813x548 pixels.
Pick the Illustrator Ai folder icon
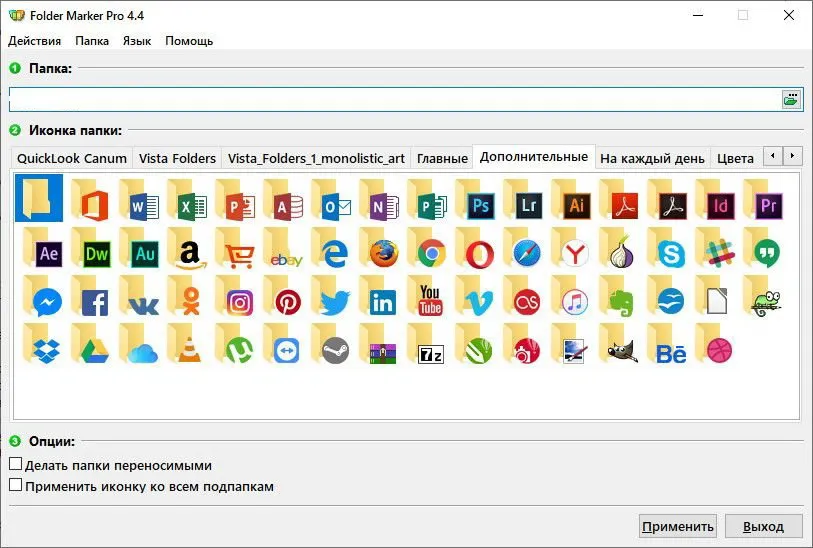pos(572,201)
